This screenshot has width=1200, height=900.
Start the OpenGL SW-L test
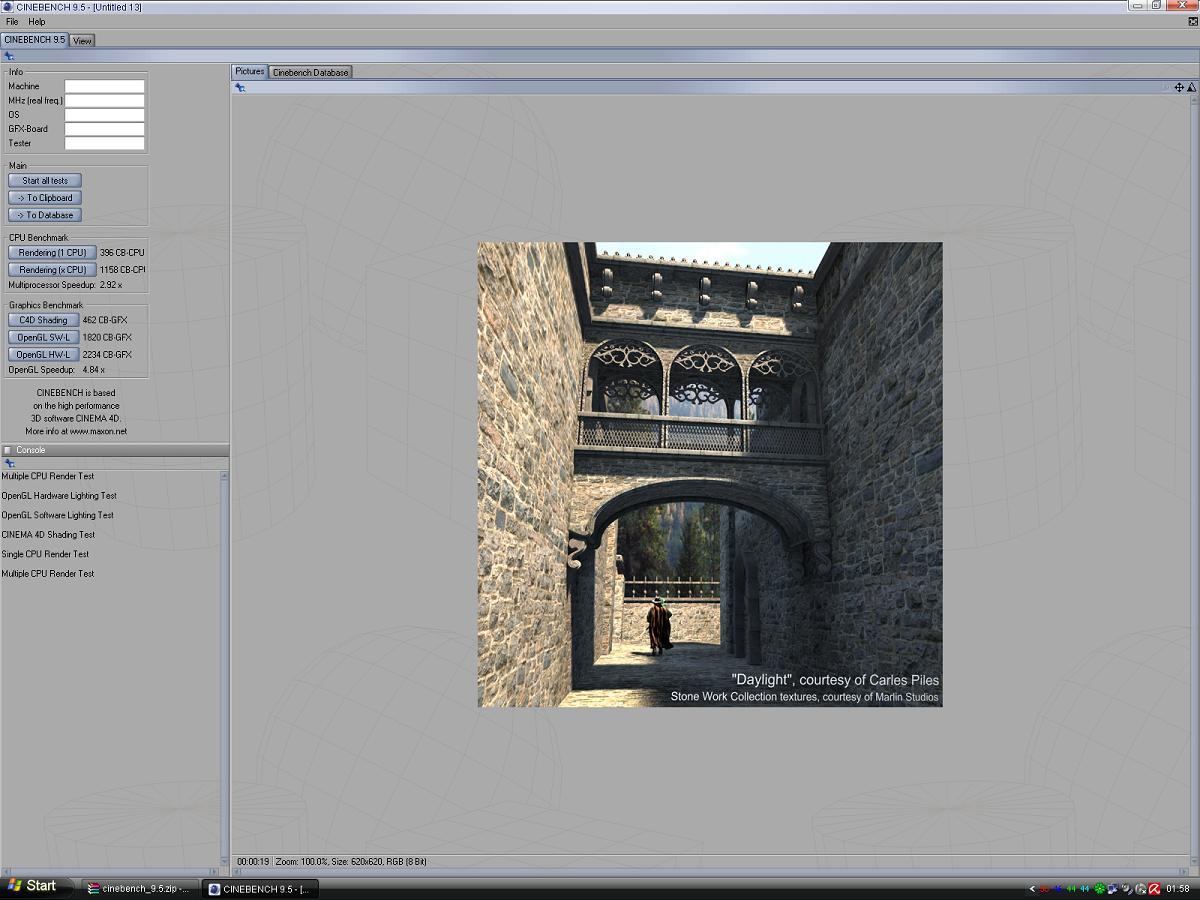tap(43, 337)
